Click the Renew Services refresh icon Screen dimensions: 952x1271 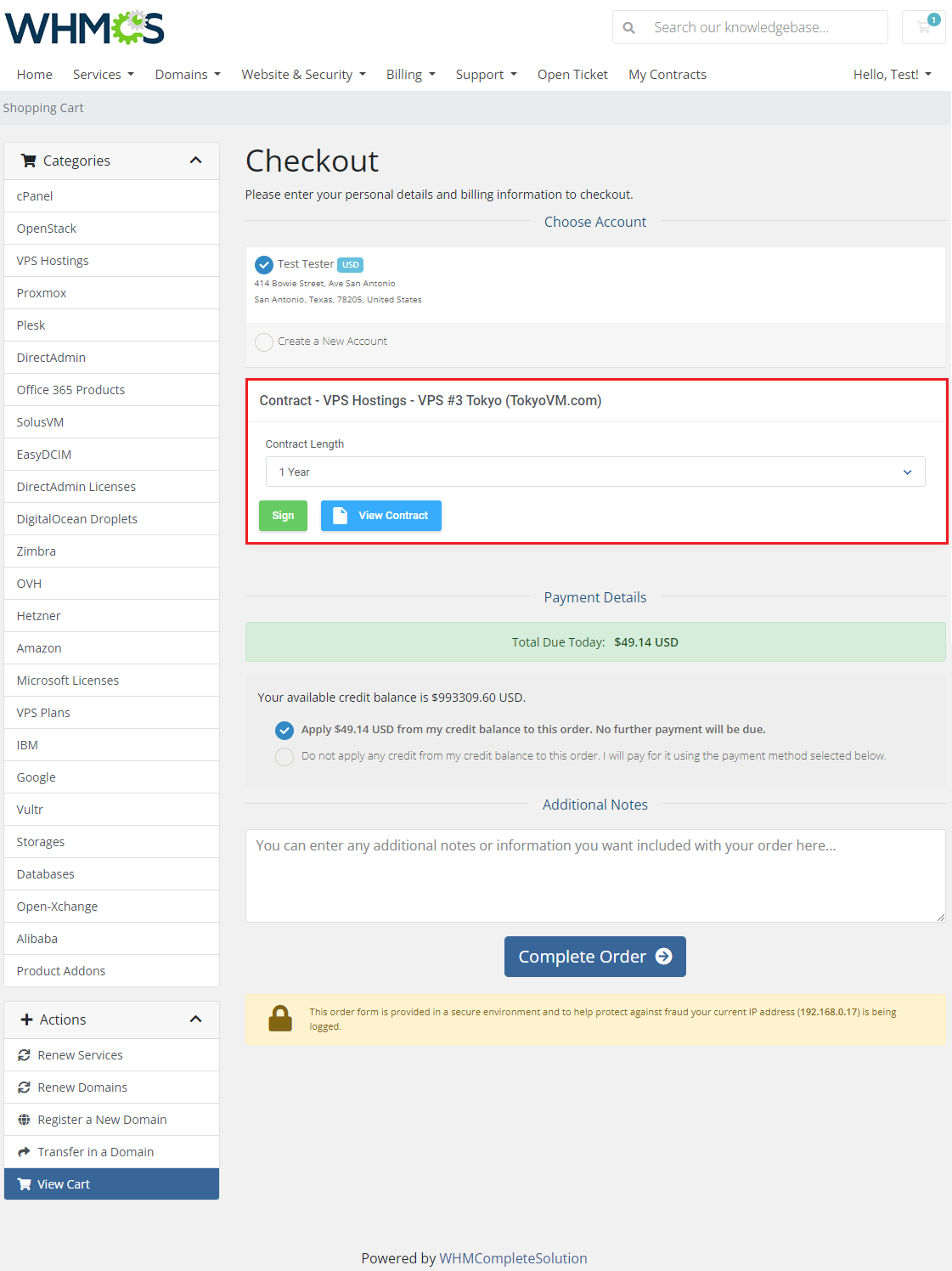(x=24, y=1055)
